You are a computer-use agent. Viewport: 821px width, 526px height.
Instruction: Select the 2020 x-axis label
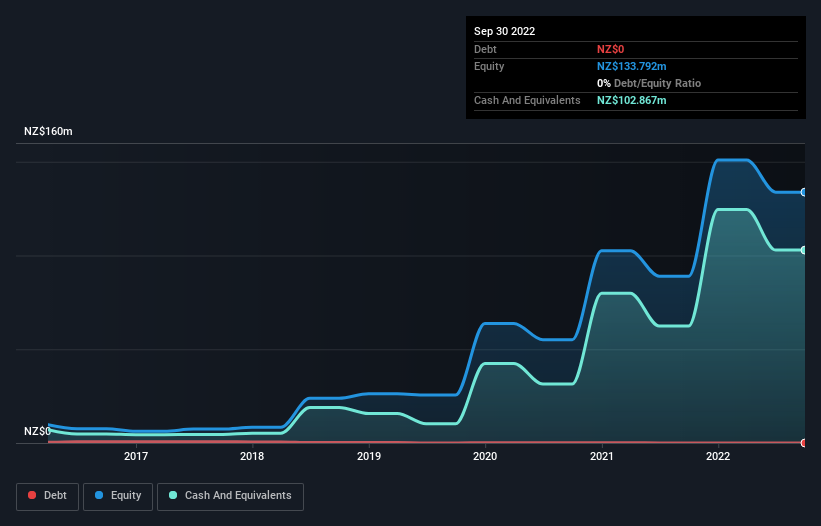click(x=485, y=456)
